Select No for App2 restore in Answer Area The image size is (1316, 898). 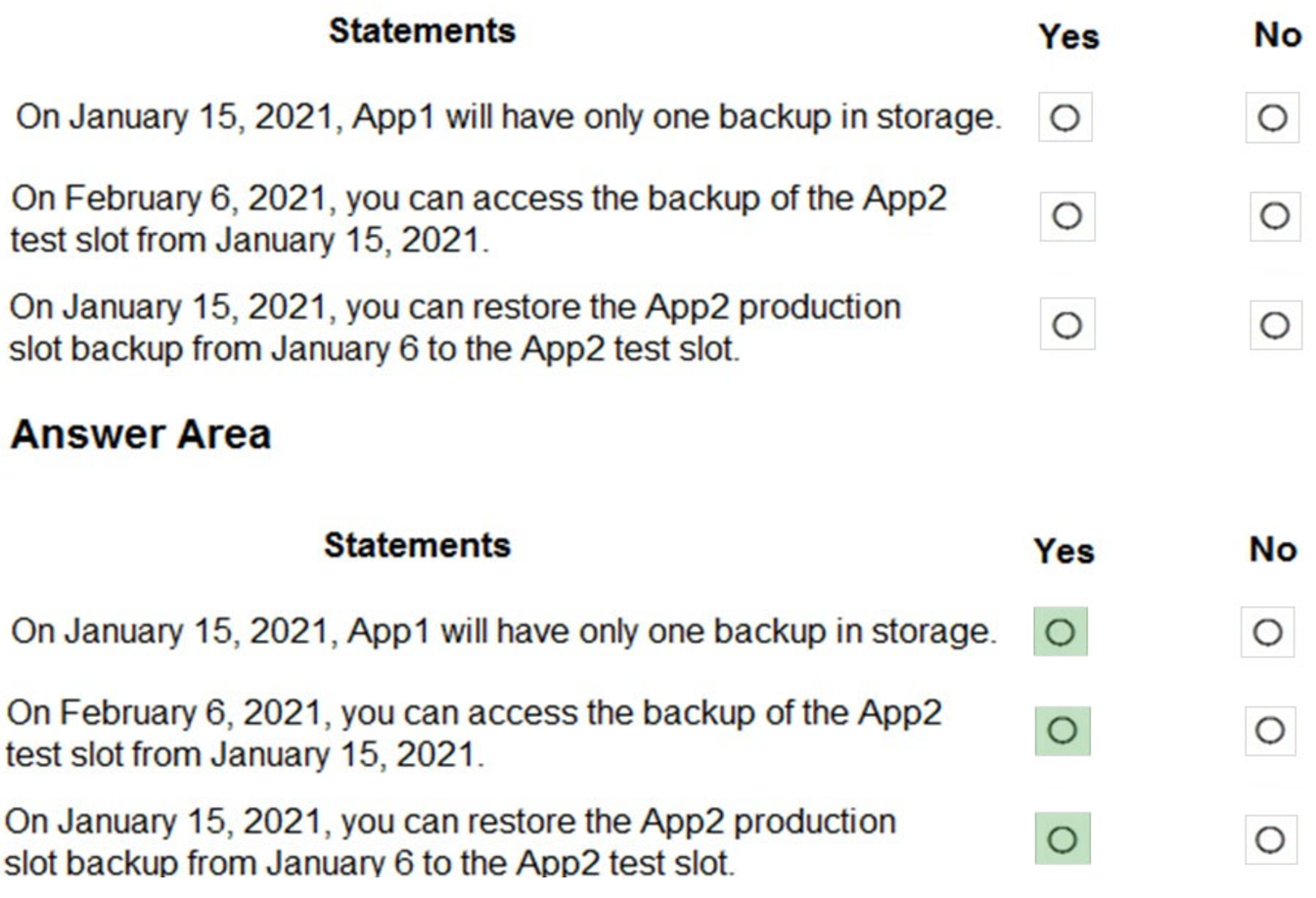1270,839
